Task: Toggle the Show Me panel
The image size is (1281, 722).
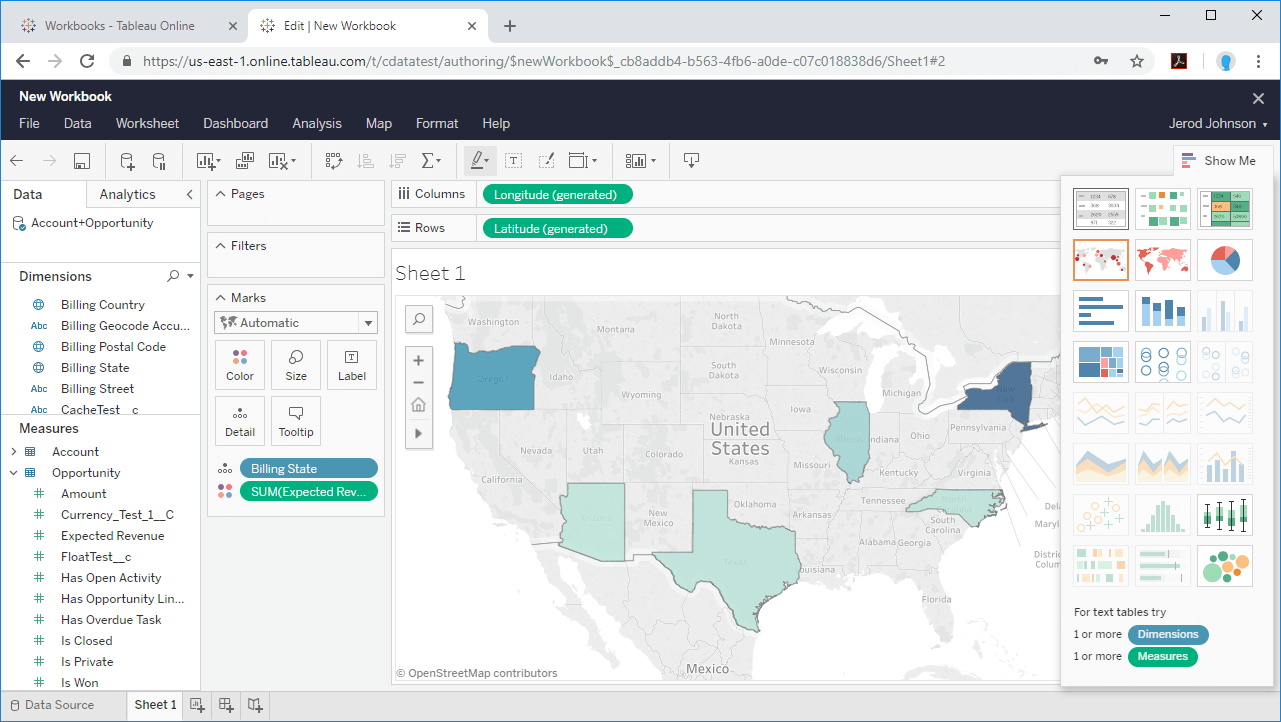Action: pos(1217,160)
